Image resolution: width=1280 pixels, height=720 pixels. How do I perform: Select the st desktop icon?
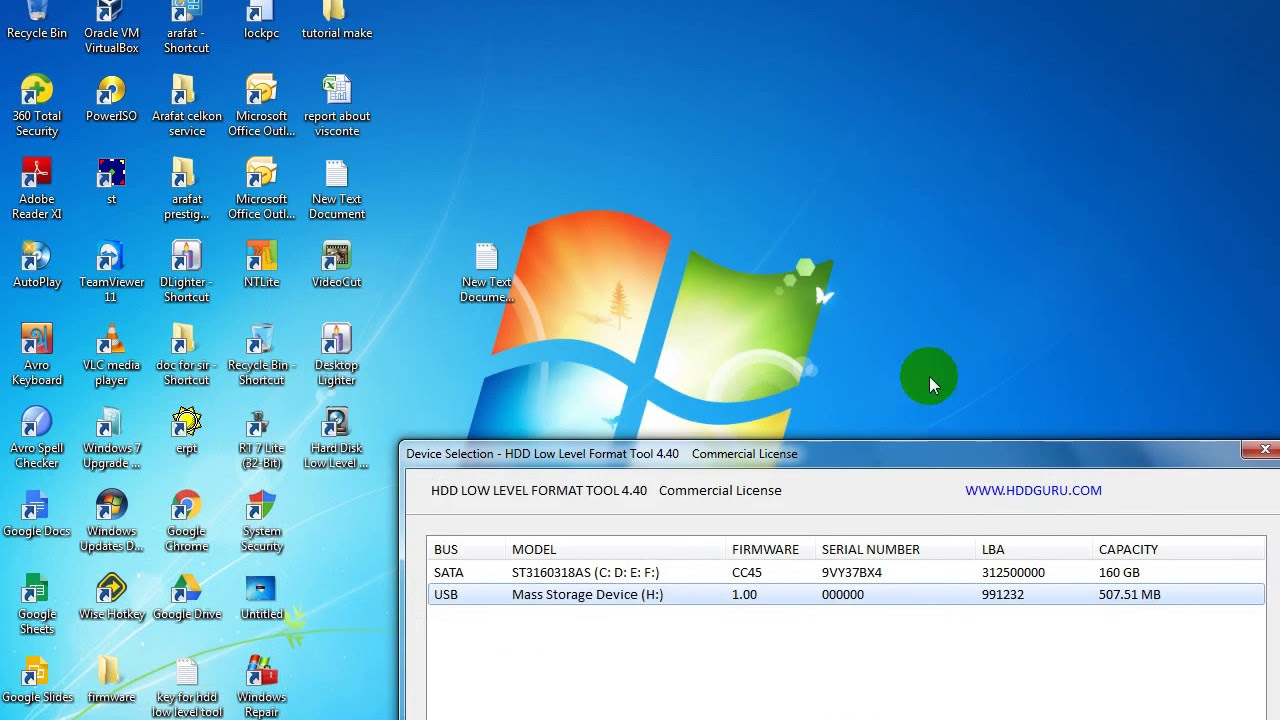tap(111, 181)
